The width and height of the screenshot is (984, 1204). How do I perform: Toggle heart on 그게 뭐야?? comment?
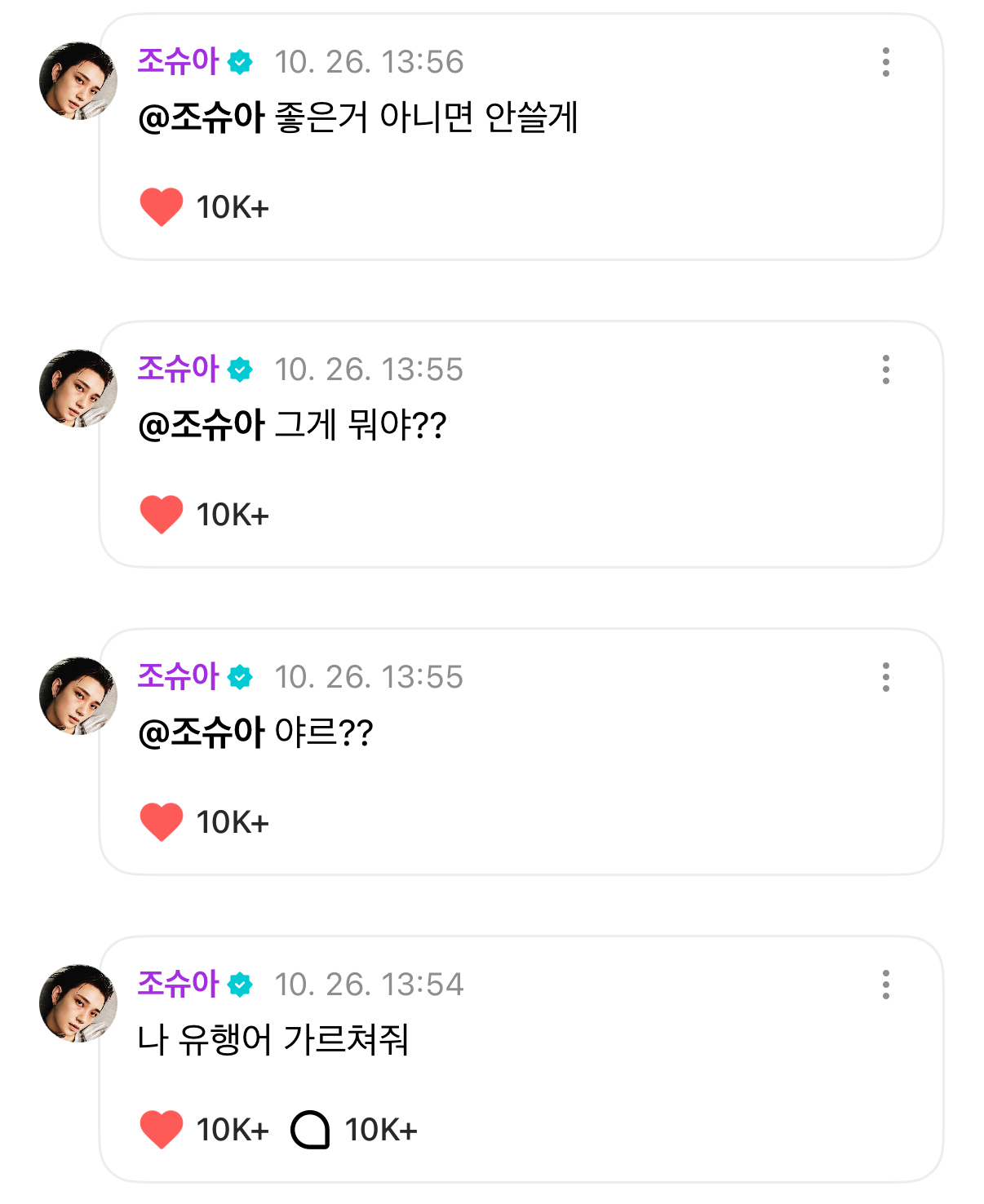click(162, 515)
